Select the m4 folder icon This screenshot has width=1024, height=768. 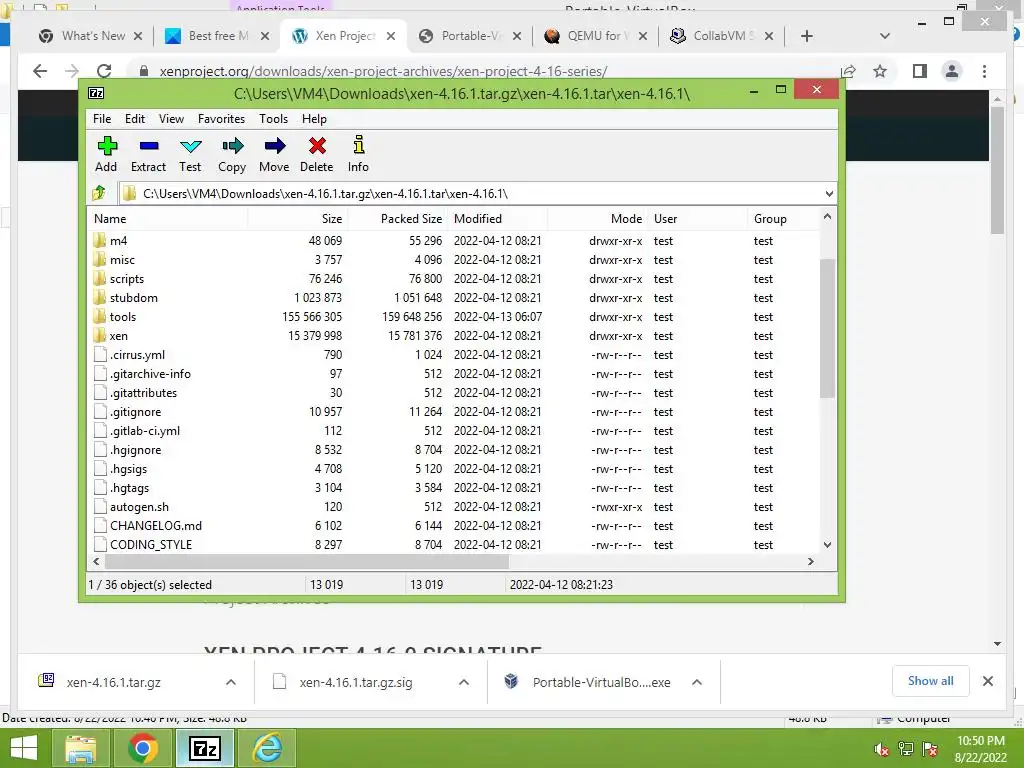tap(99, 240)
